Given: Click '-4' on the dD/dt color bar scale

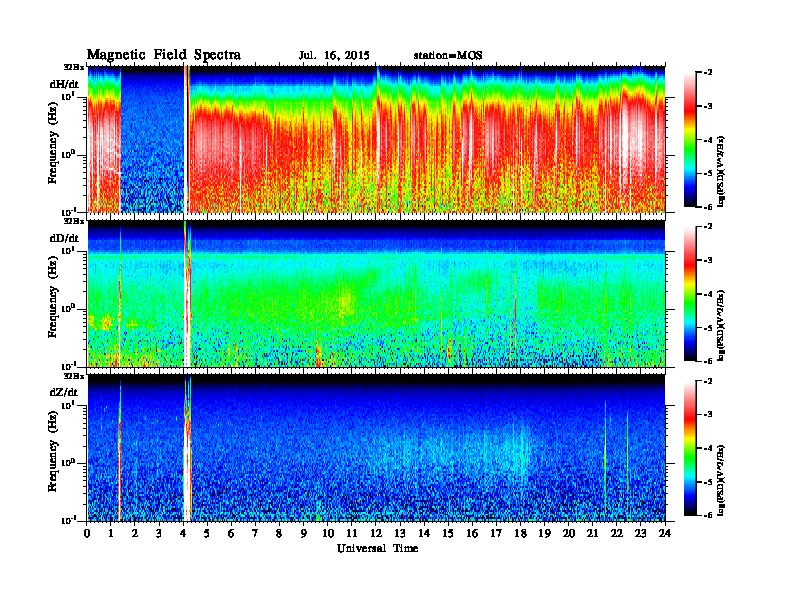Looking at the screenshot, I should [x=708, y=294].
